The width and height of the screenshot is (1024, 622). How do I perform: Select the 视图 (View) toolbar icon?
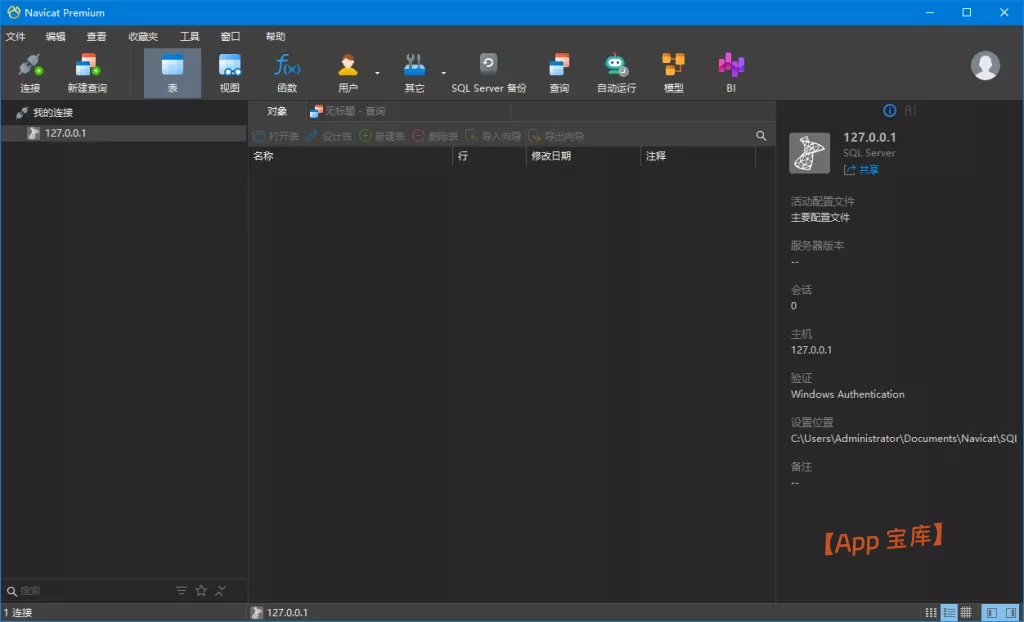[x=230, y=73]
